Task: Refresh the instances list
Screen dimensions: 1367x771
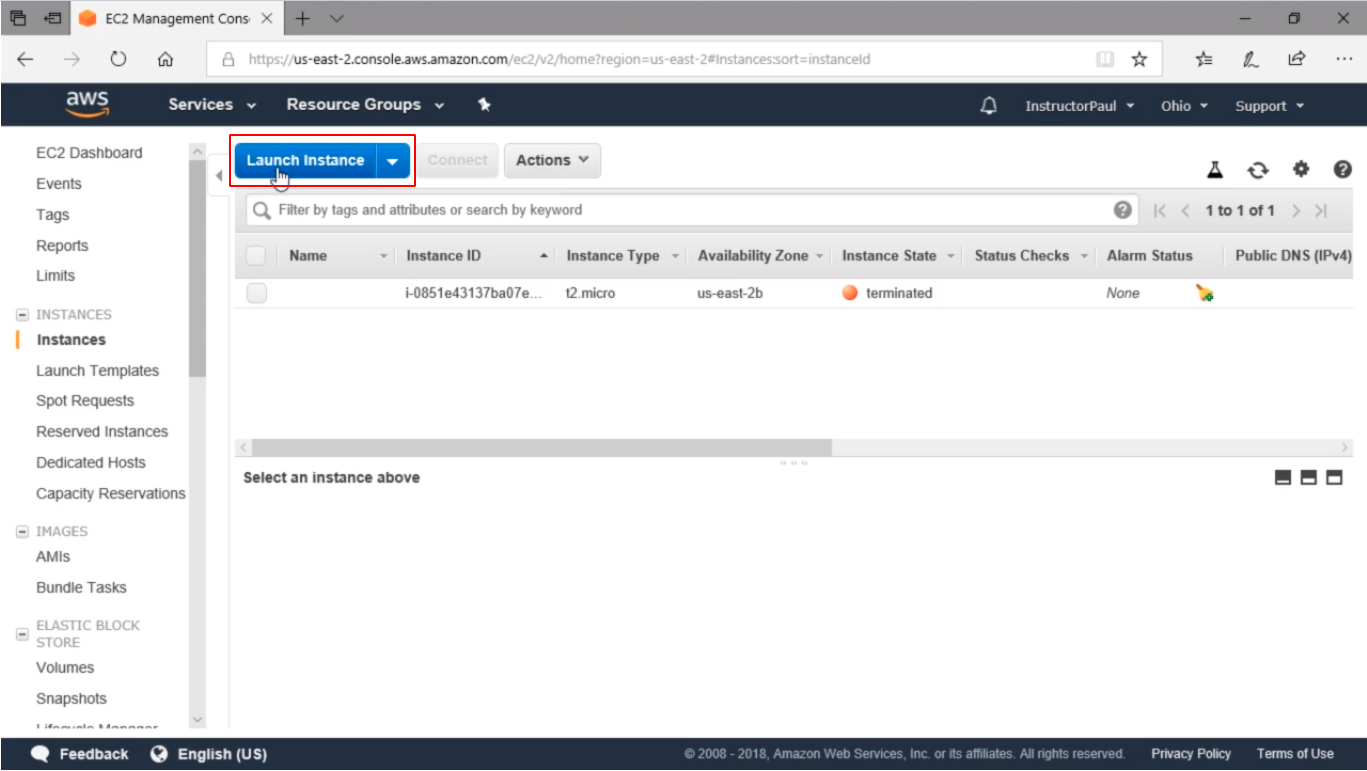Action: coord(1258,170)
